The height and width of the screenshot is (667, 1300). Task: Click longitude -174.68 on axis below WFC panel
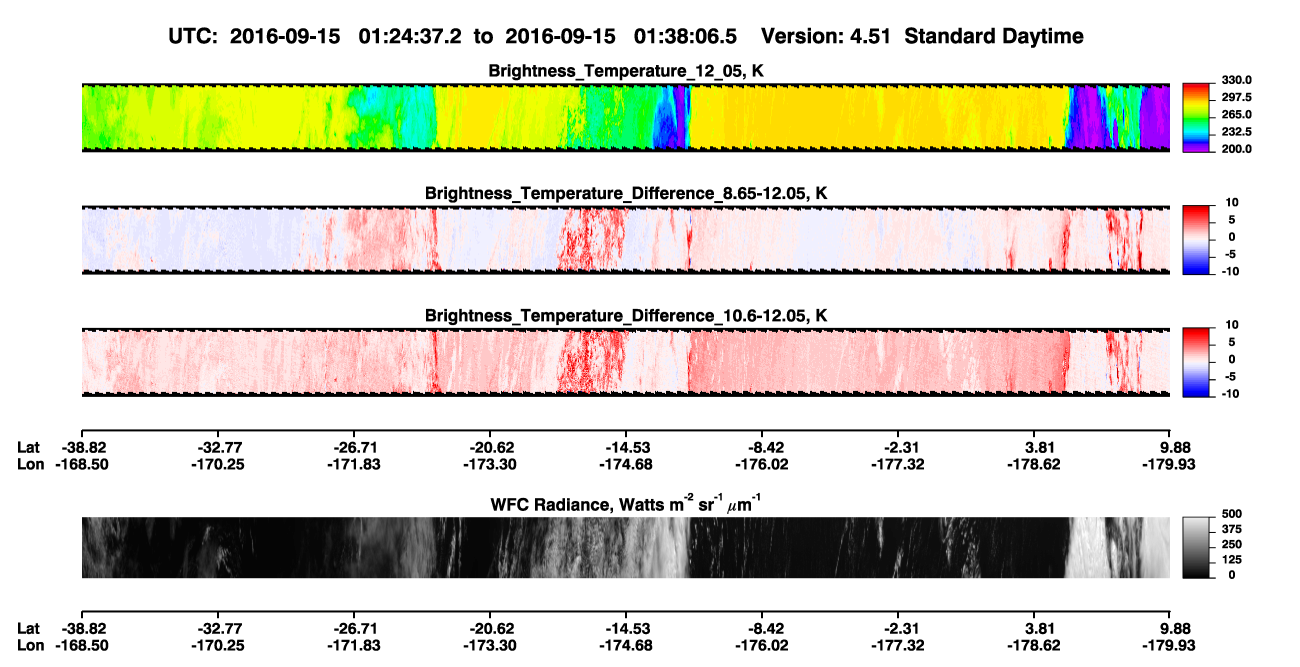pos(625,645)
